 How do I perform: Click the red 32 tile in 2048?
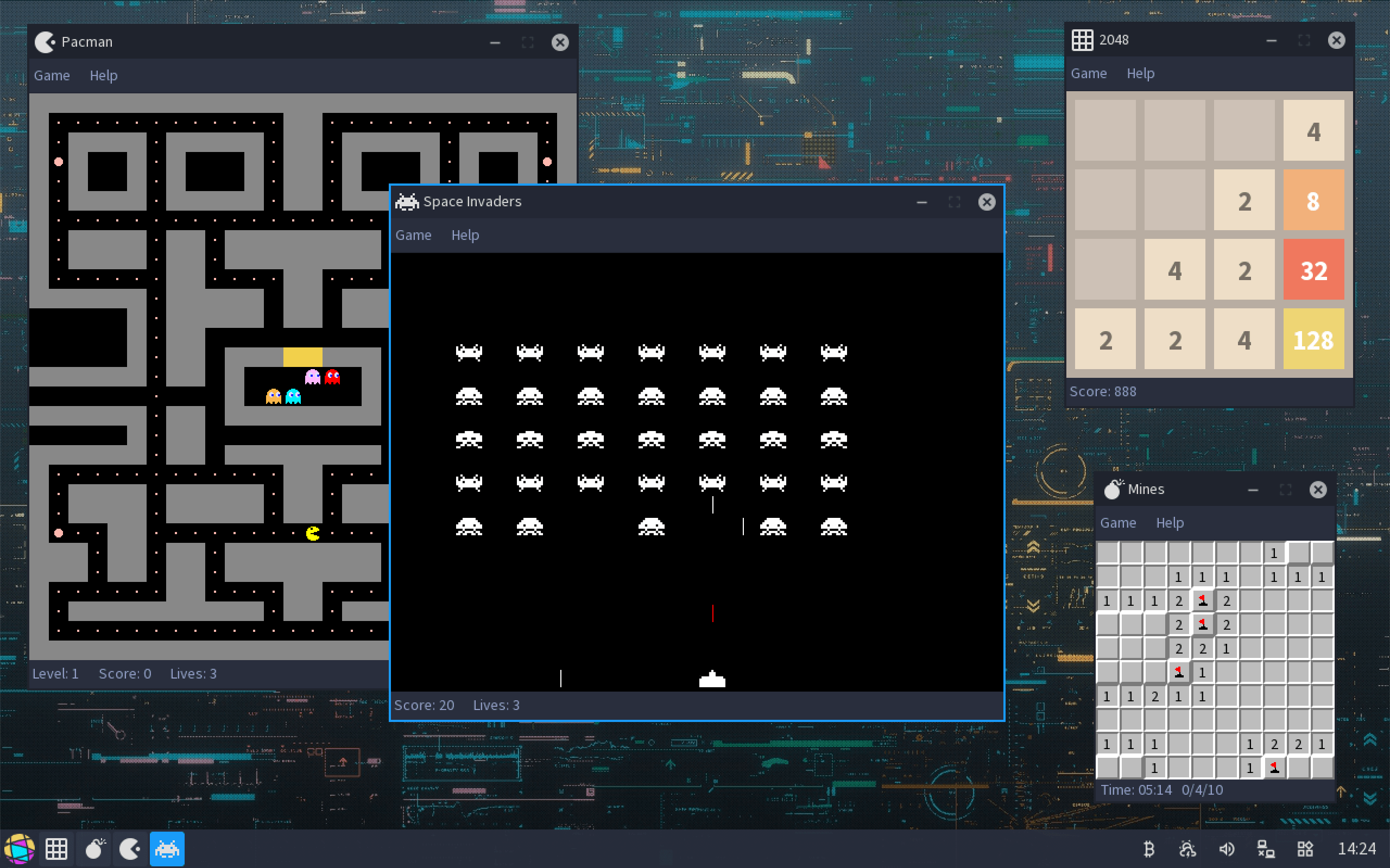click(1313, 270)
